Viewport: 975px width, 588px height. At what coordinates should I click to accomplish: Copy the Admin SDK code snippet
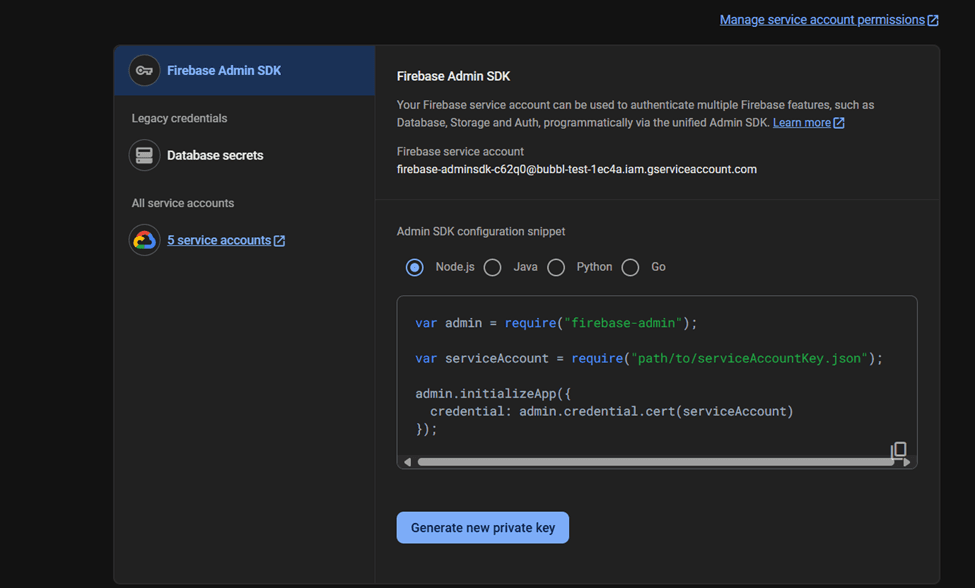[x=898, y=449]
